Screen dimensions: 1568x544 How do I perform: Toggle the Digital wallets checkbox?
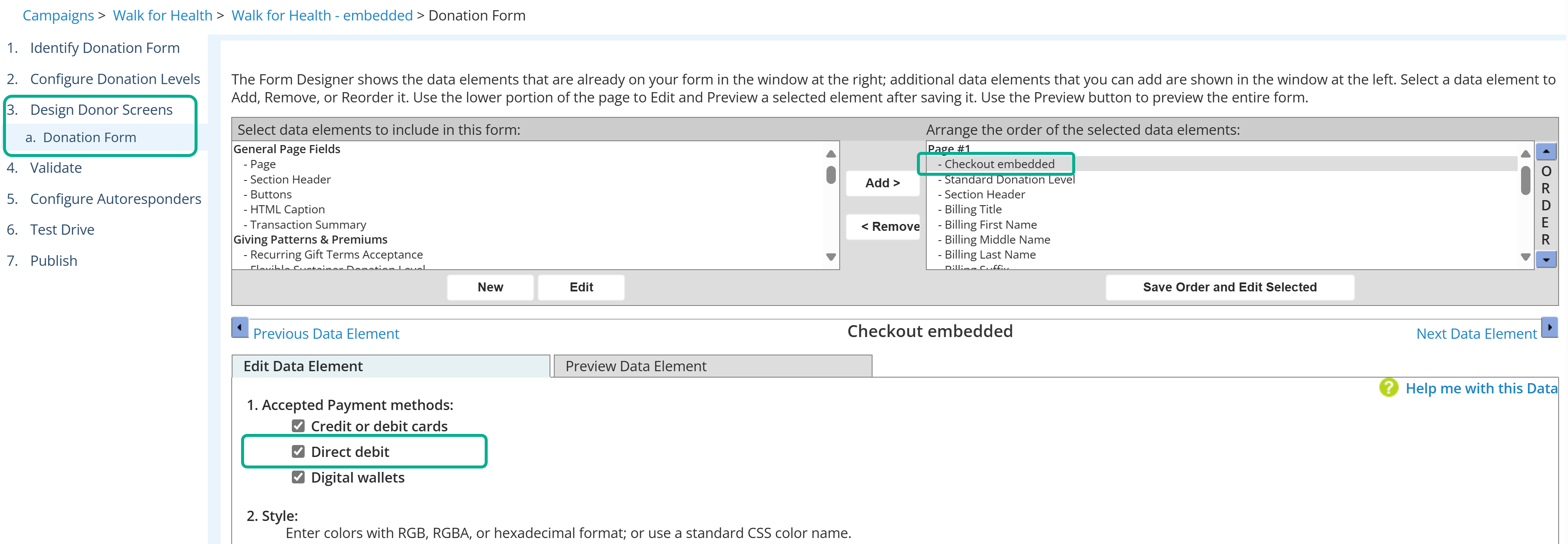(298, 477)
